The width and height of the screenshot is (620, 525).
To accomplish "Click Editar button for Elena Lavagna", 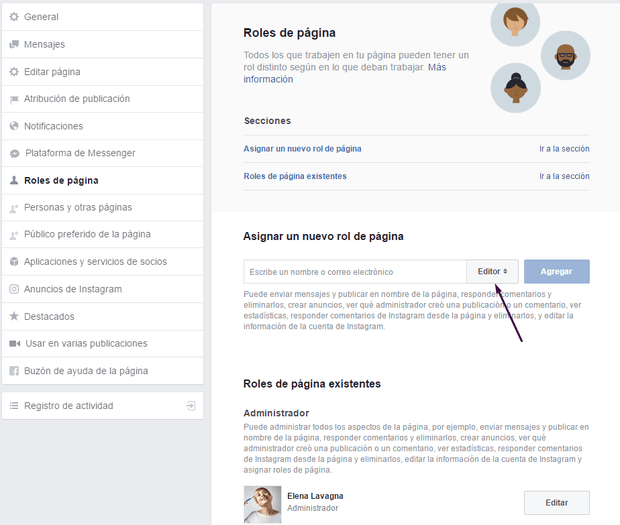I will [x=557, y=503].
